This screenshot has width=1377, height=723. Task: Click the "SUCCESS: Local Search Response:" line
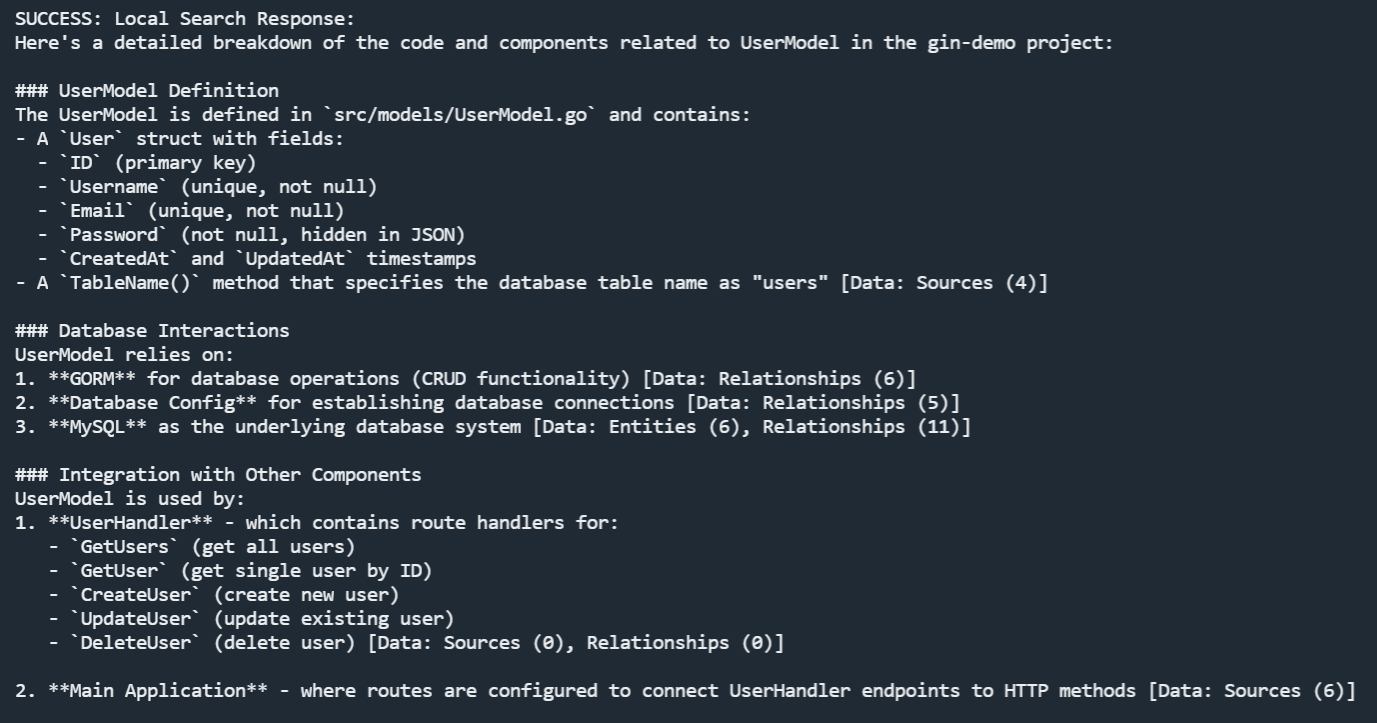185,19
